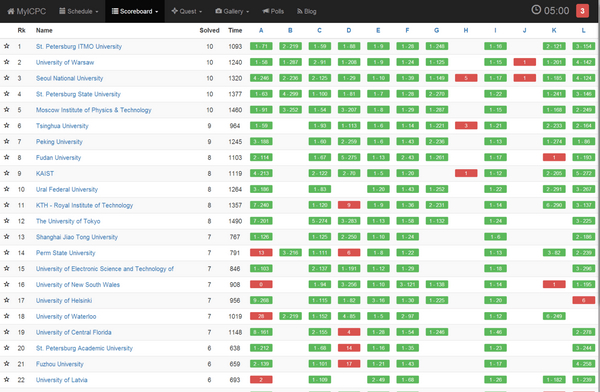This screenshot has width=600, height=392.
Task: Open the Scoreboard menu tab
Action: [x=135, y=11]
